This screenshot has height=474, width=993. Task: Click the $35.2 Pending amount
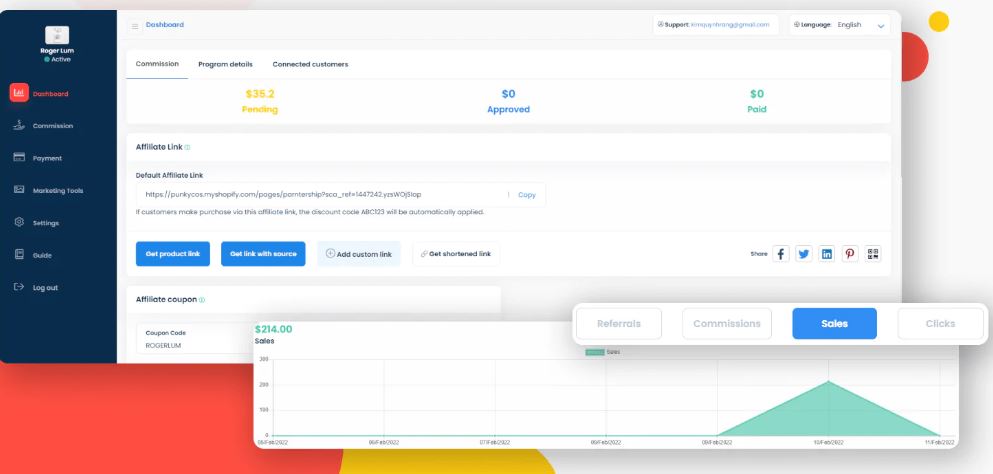pyautogui.click(x=260, y=94)
